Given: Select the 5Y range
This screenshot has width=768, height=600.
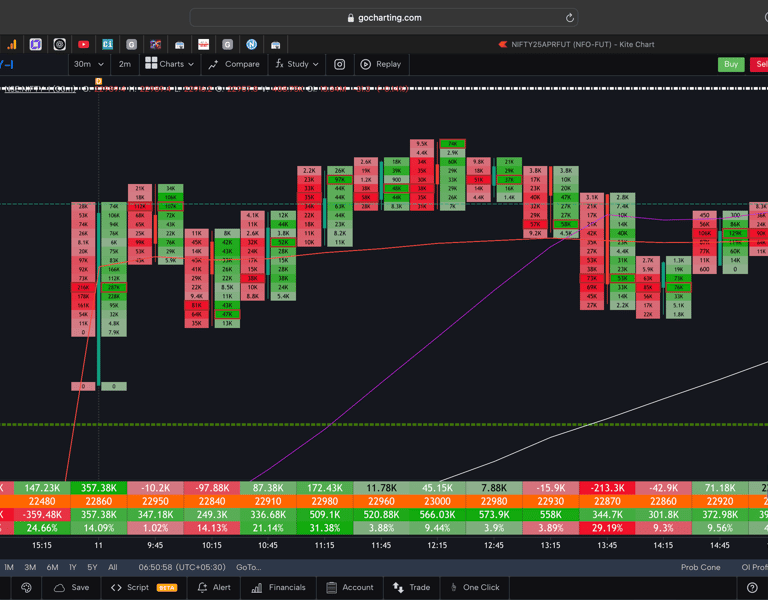Looking at the screenshot, I should pyautogui.click(x=92, y=568).
